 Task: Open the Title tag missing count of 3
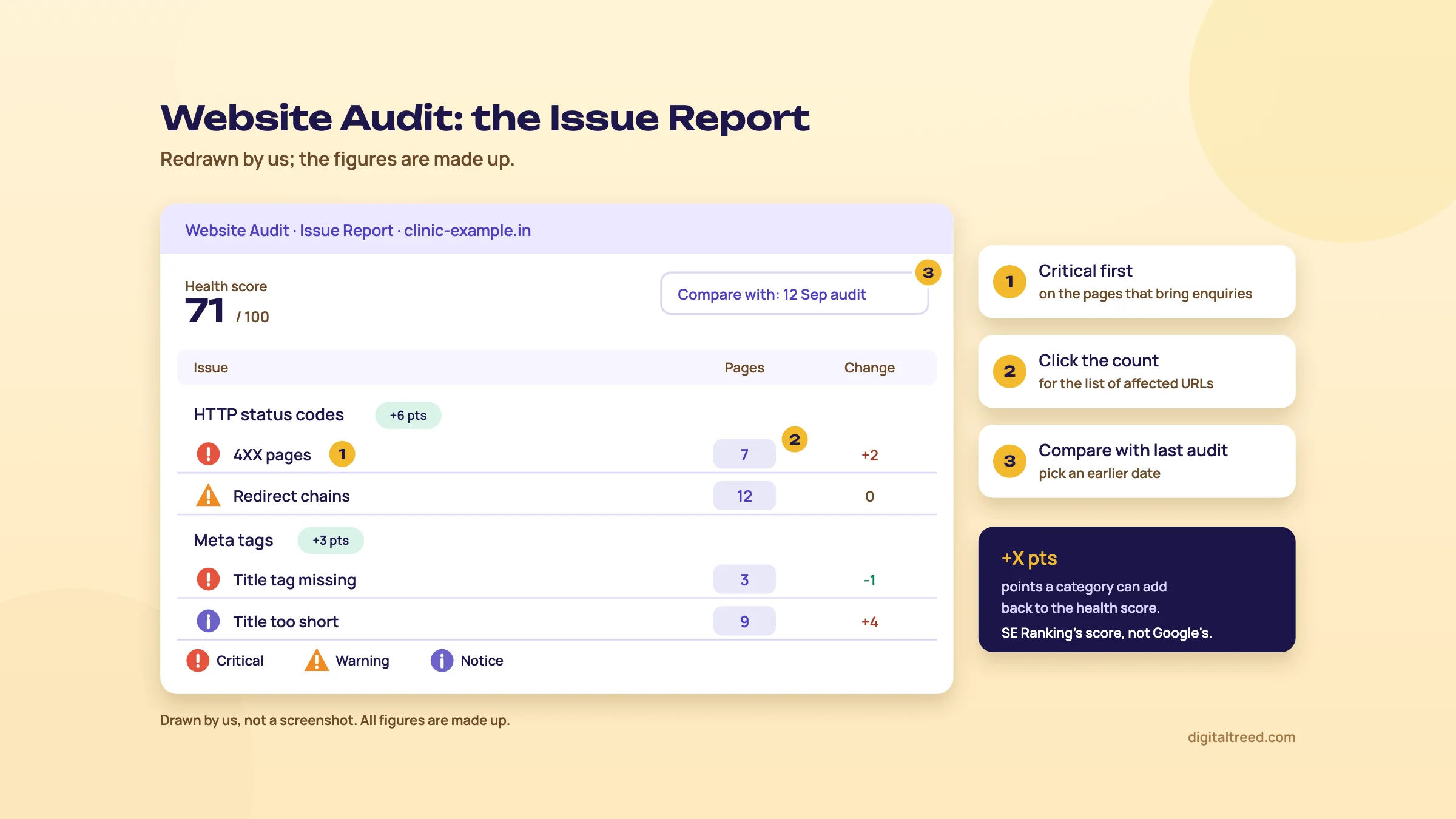tap(744, 579)
